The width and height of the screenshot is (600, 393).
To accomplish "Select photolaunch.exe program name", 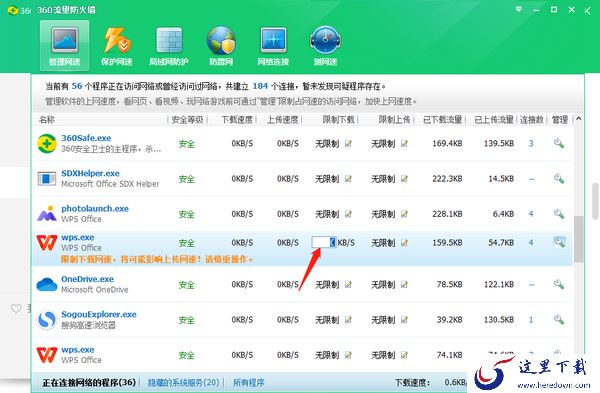I will 95,209.
